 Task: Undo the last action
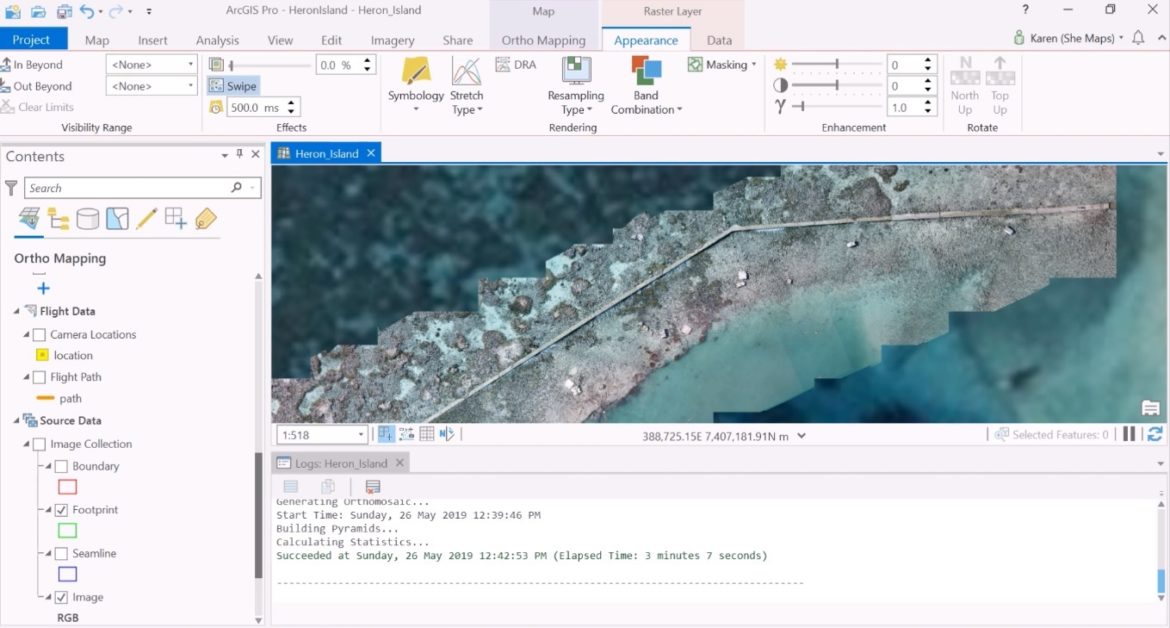[87, 11]
